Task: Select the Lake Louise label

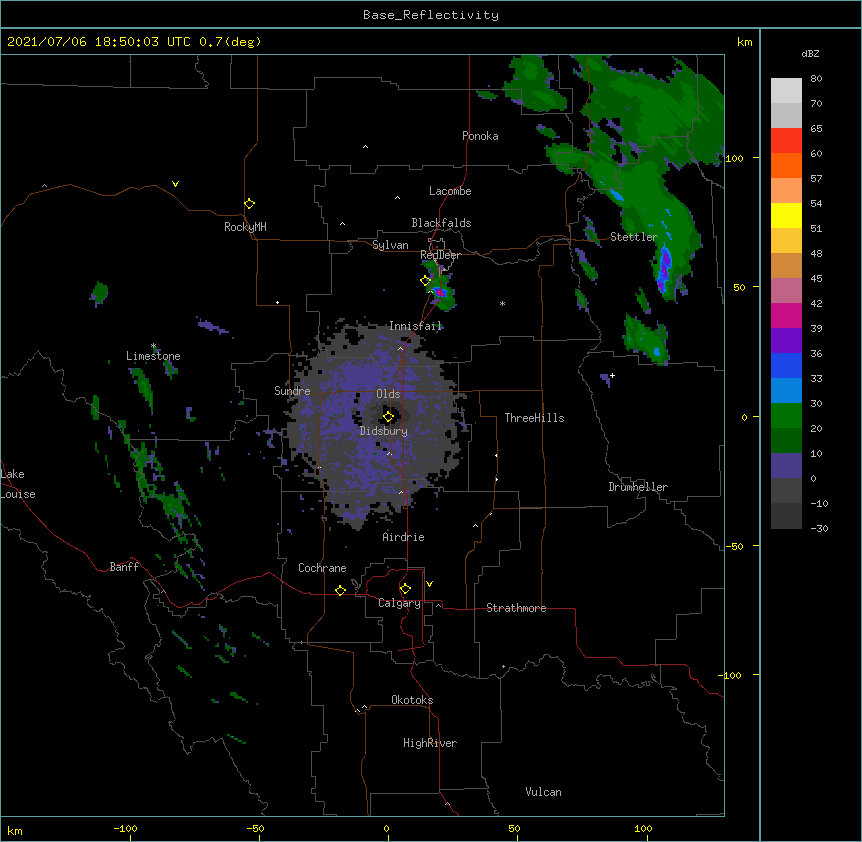Action: 18,484
